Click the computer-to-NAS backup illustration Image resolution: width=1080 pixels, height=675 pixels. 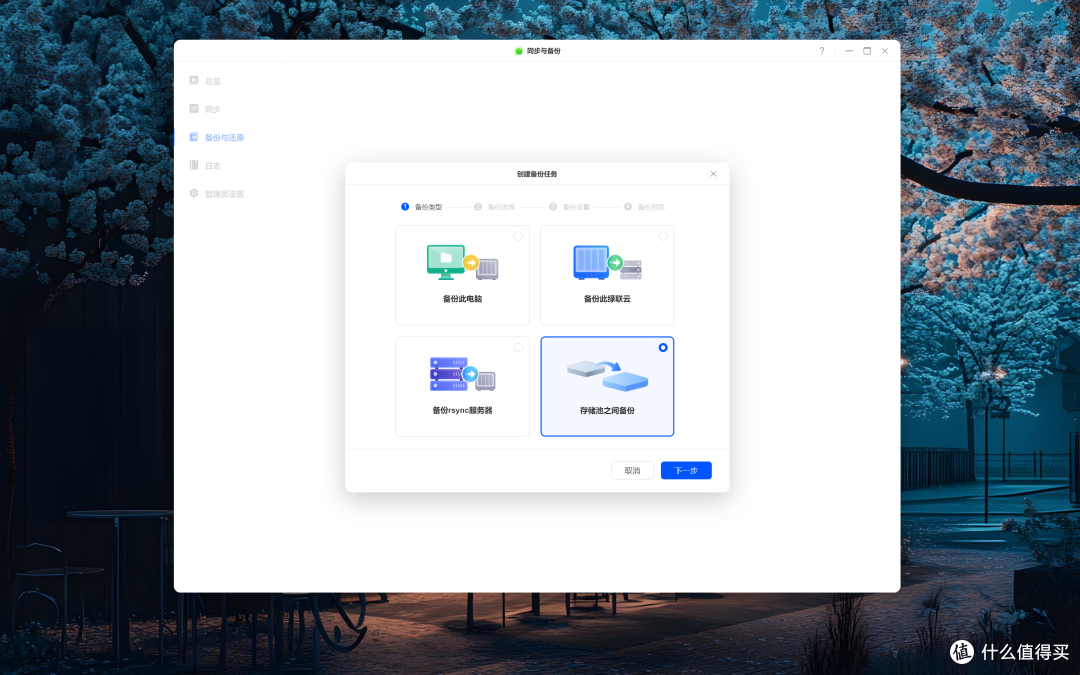[462, 262]
